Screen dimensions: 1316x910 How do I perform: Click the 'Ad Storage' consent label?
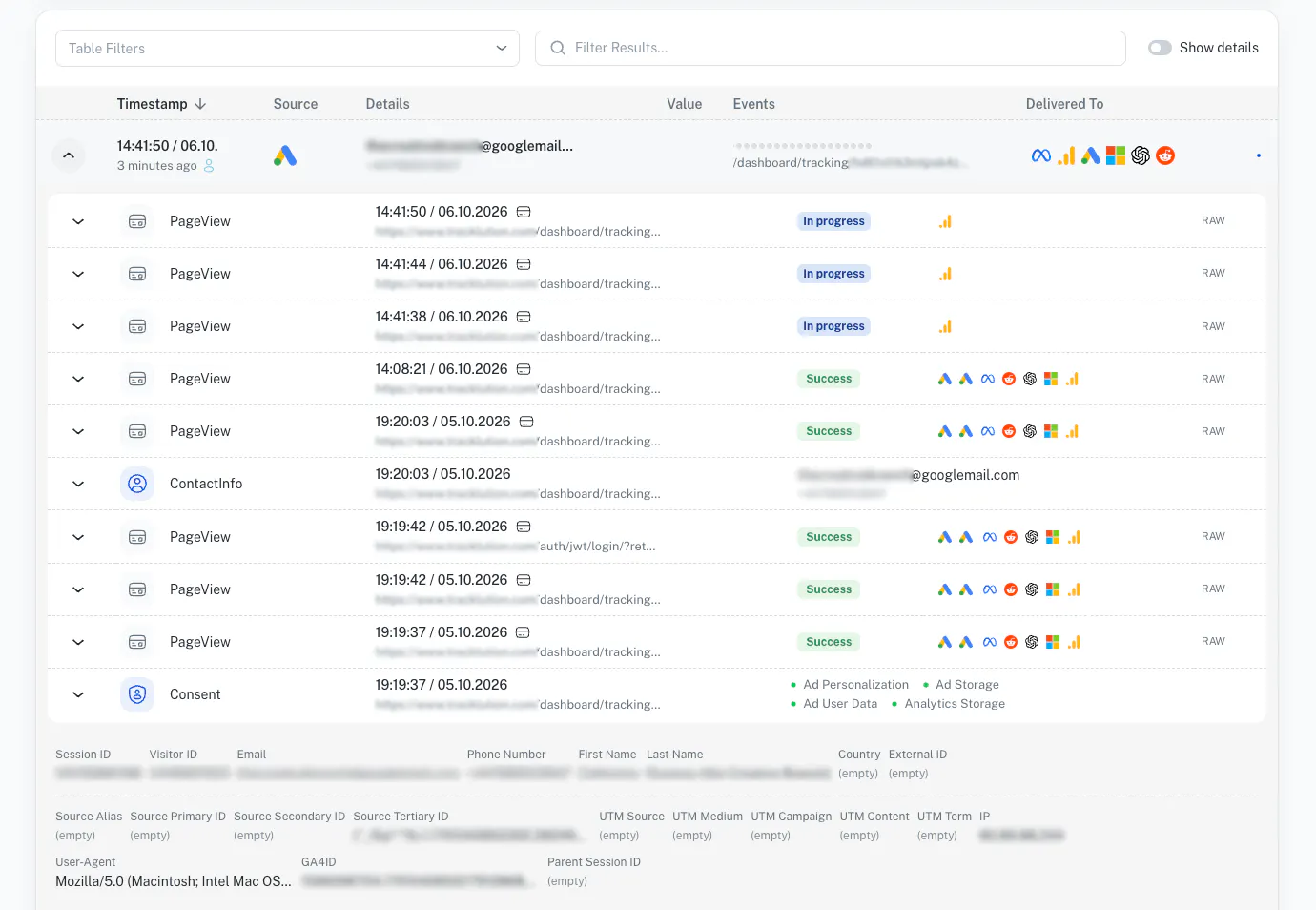coord(967,685)
